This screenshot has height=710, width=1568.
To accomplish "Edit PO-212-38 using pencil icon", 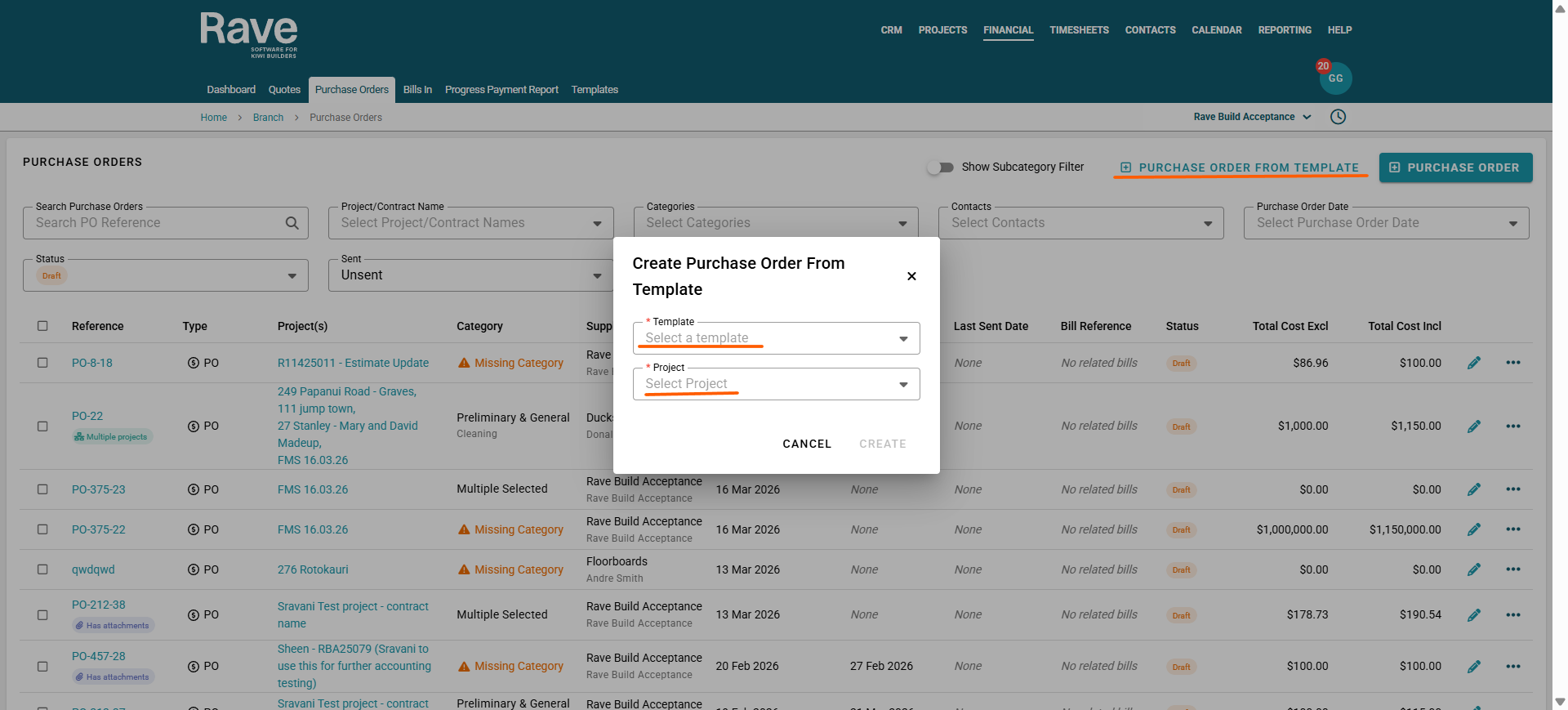I will click(x=1473, y=614).
